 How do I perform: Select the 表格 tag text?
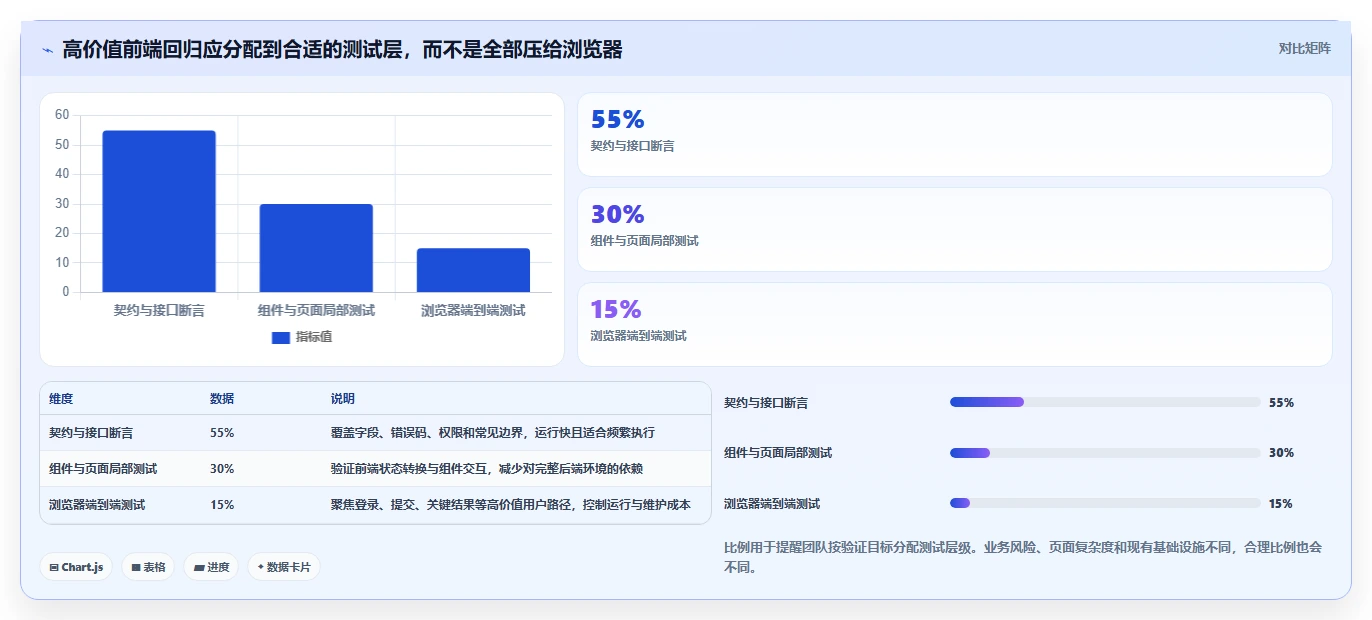[154, 567]
